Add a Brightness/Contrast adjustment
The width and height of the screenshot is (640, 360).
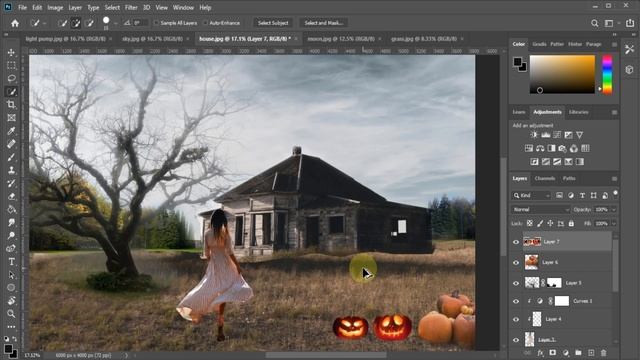pyautogui.click(x=534, y=135)
